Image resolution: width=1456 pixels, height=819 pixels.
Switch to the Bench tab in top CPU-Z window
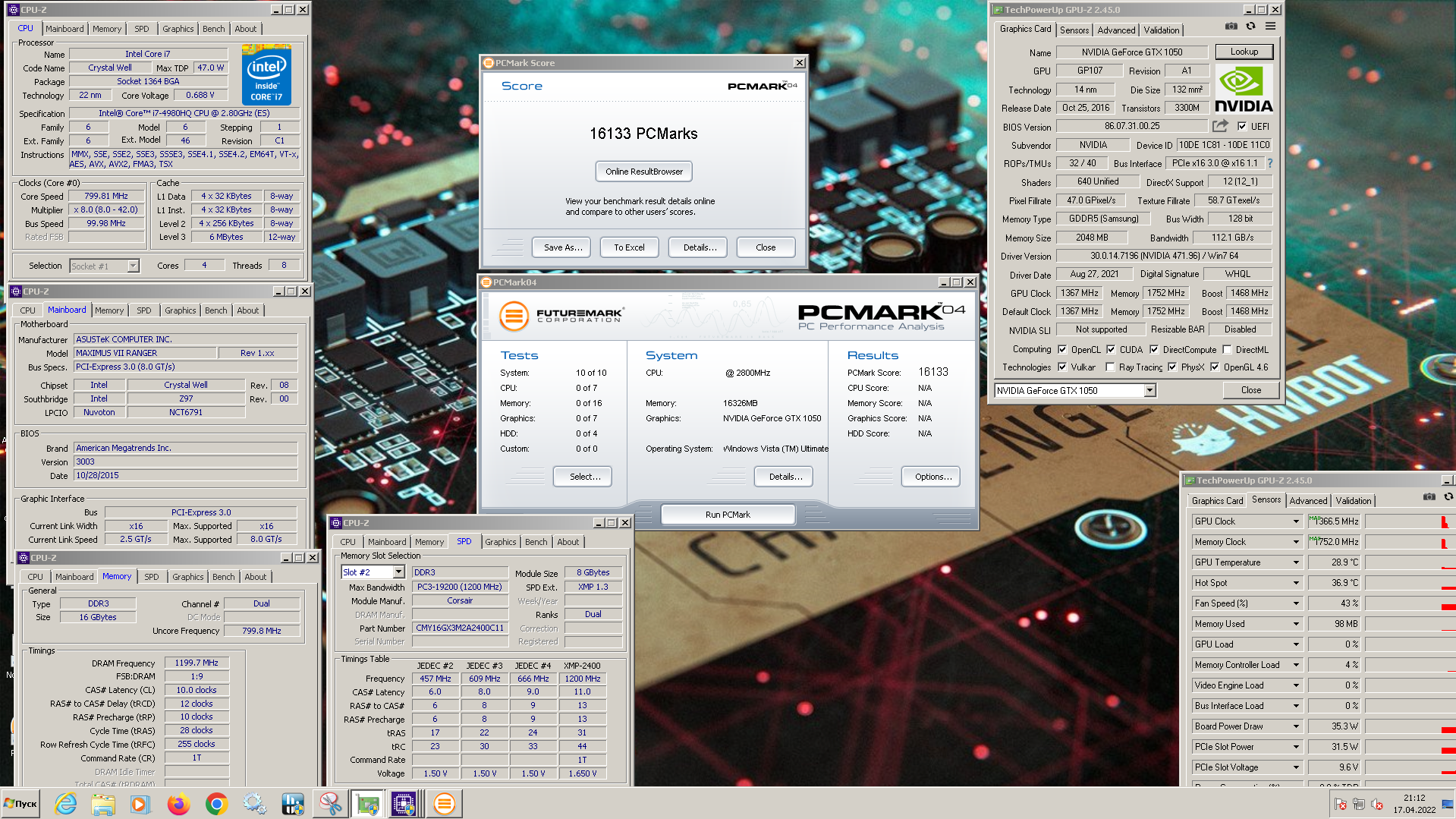tap(214, 29)
